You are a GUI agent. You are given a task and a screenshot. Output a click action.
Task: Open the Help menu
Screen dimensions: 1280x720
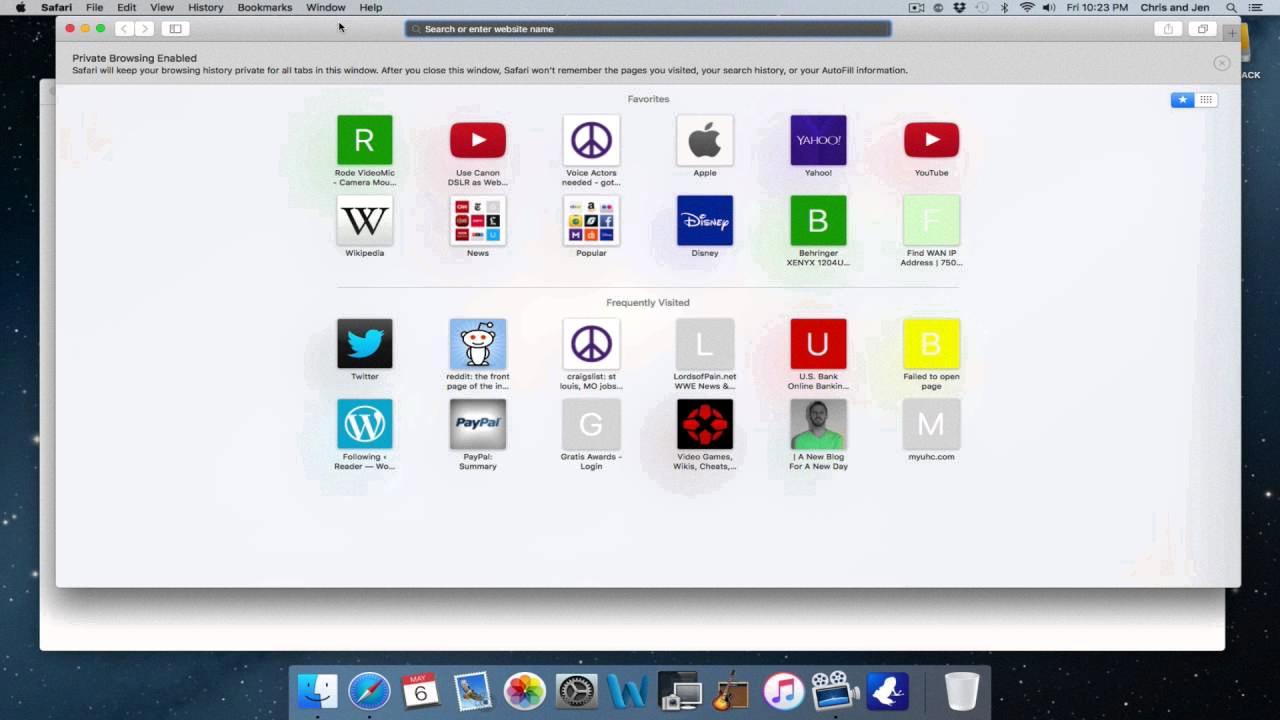click(370, 7)
